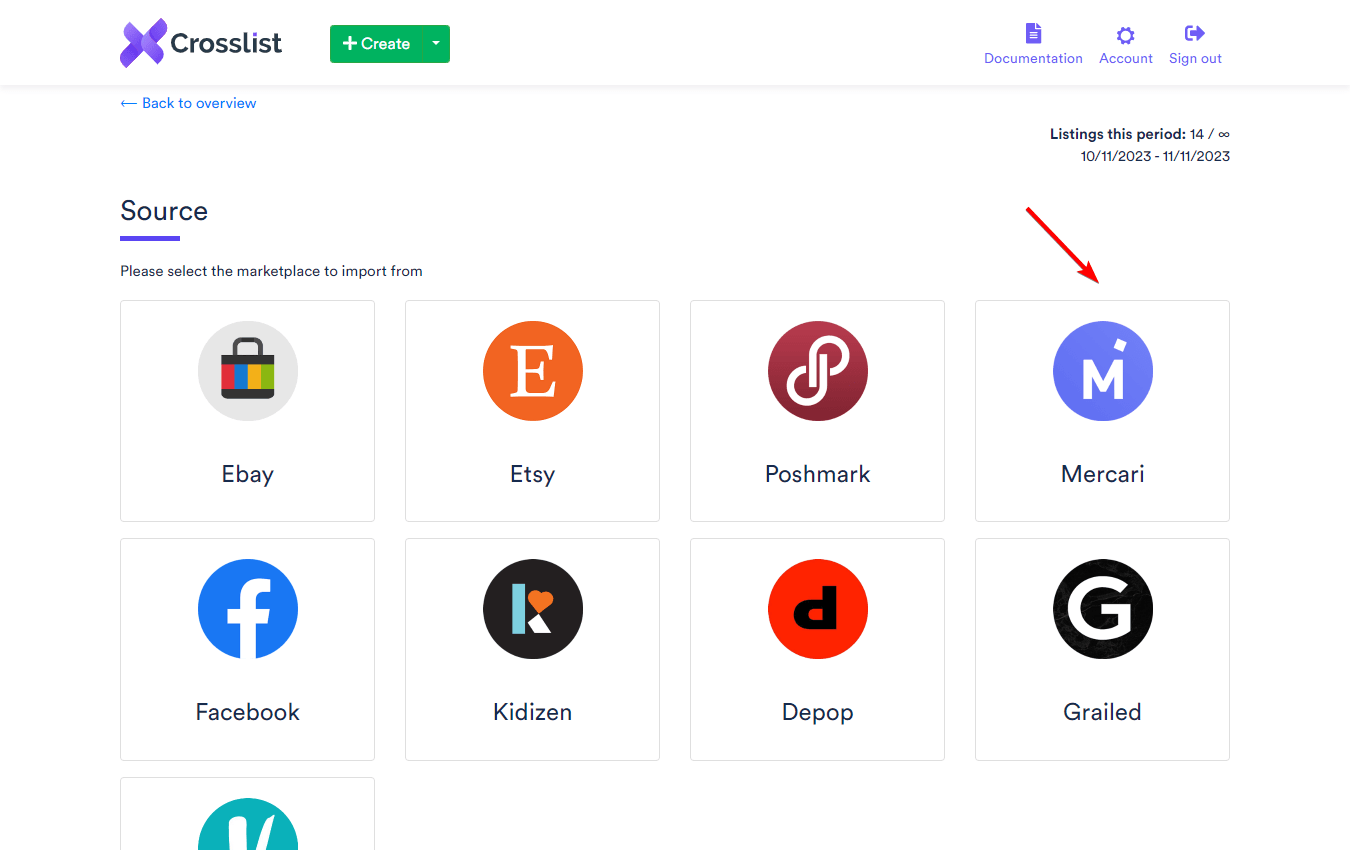Screen dimensions: 1350x850
Task: Select the Depop red icon
Action: click(818, 609)
